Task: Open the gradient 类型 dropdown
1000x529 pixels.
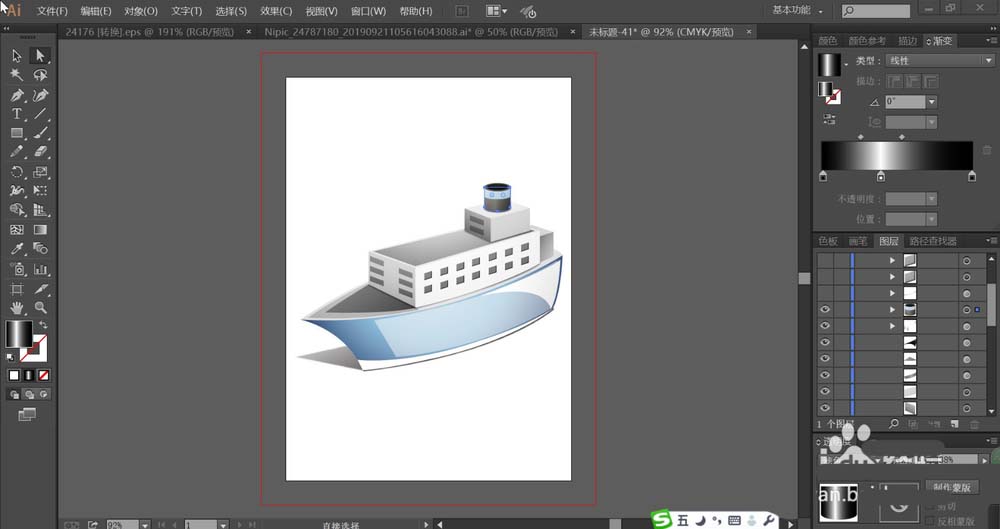Action: click(x=940, y=61)
